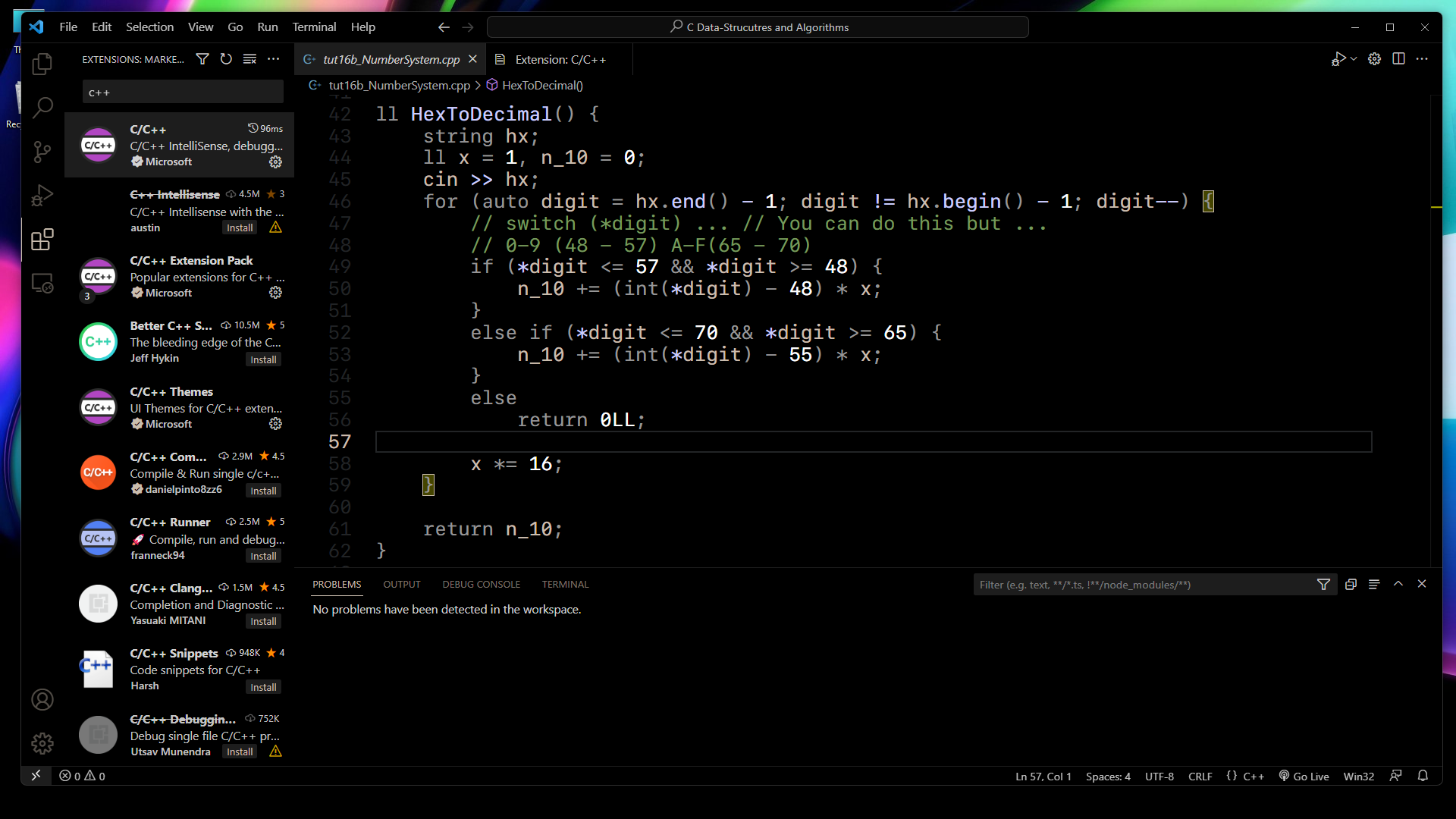Screen dimensions: 1456x819
Task: Filter extensions using the funnel icon
Action: point(202,58)
